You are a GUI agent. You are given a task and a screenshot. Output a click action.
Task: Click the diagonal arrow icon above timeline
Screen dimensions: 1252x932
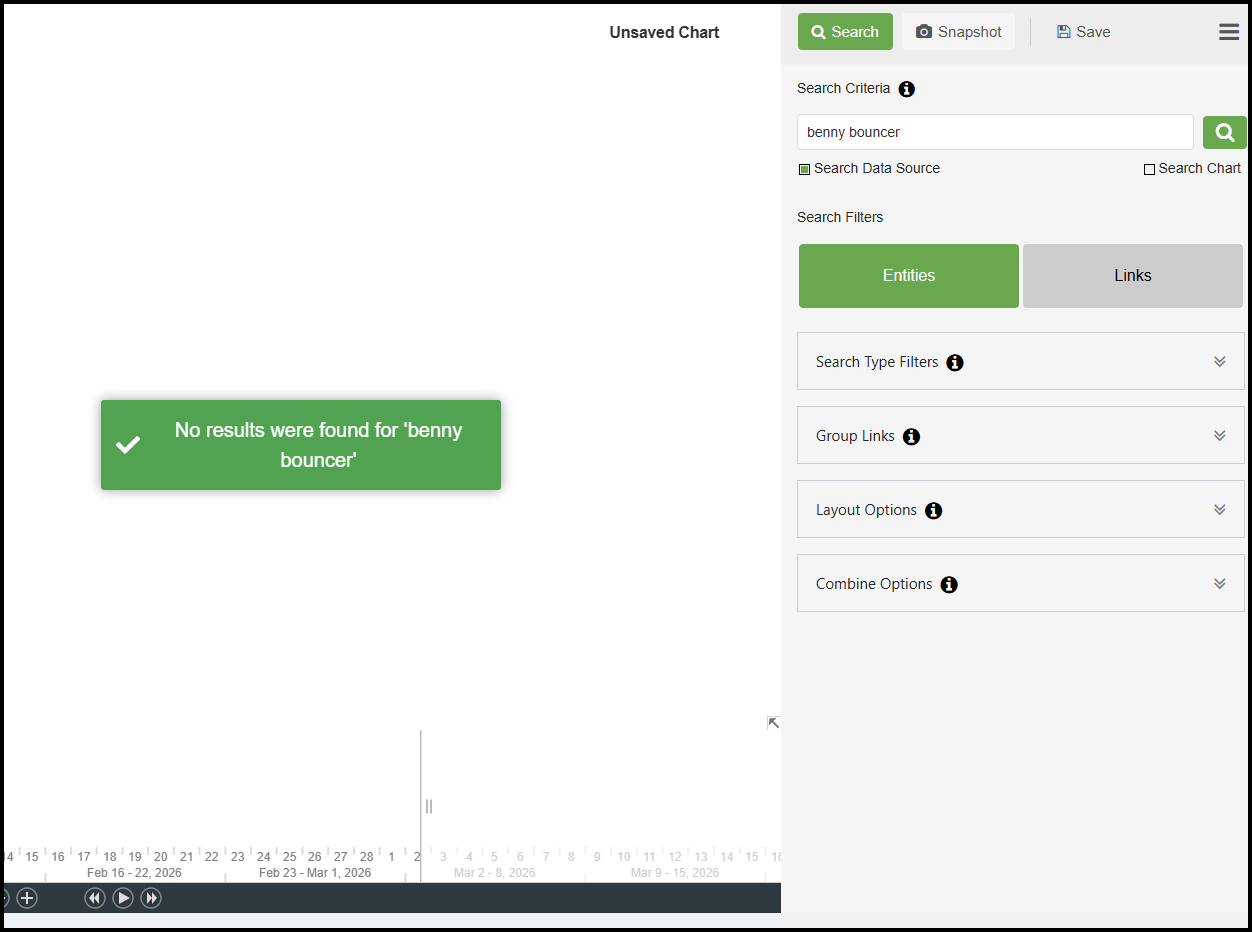point(773,723)
